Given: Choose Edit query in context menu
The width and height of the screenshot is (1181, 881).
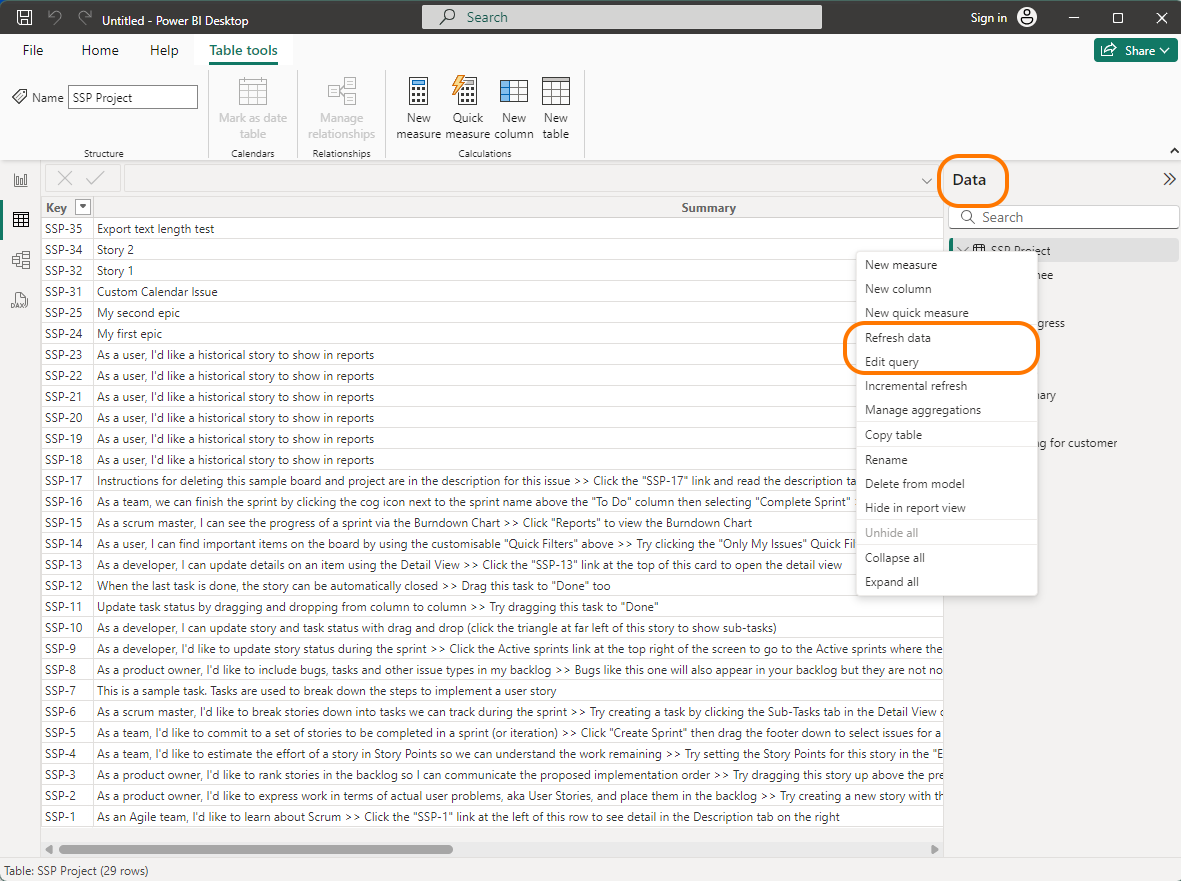Looking at the screenshot, I should pyautogui.click(x=892, y=362).
